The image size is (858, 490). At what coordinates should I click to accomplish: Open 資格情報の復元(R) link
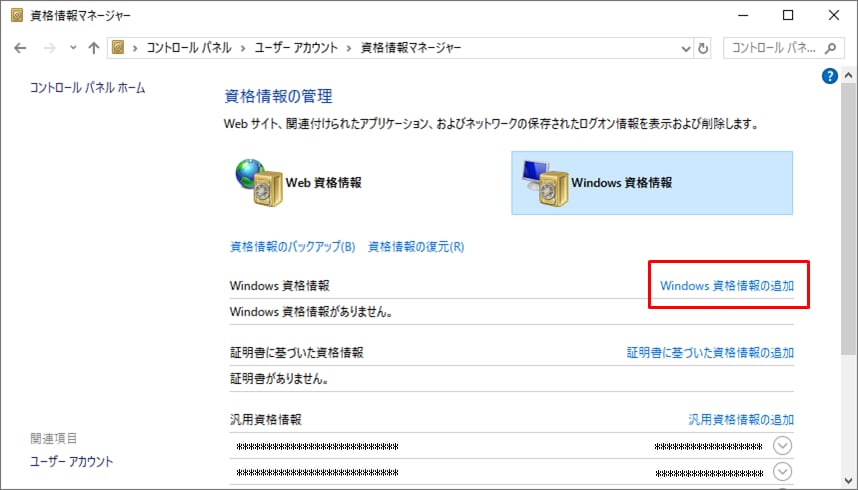(x=416, y=246)
